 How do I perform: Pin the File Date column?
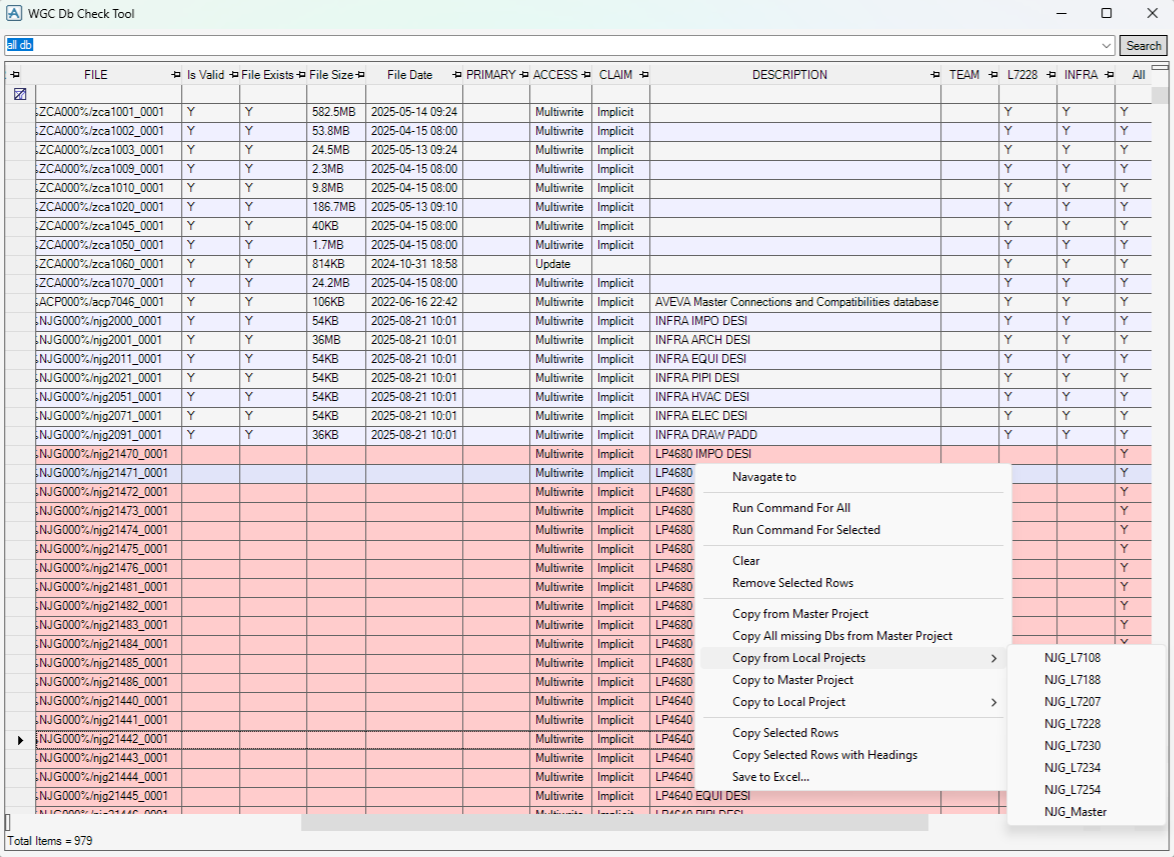point(457,75)
